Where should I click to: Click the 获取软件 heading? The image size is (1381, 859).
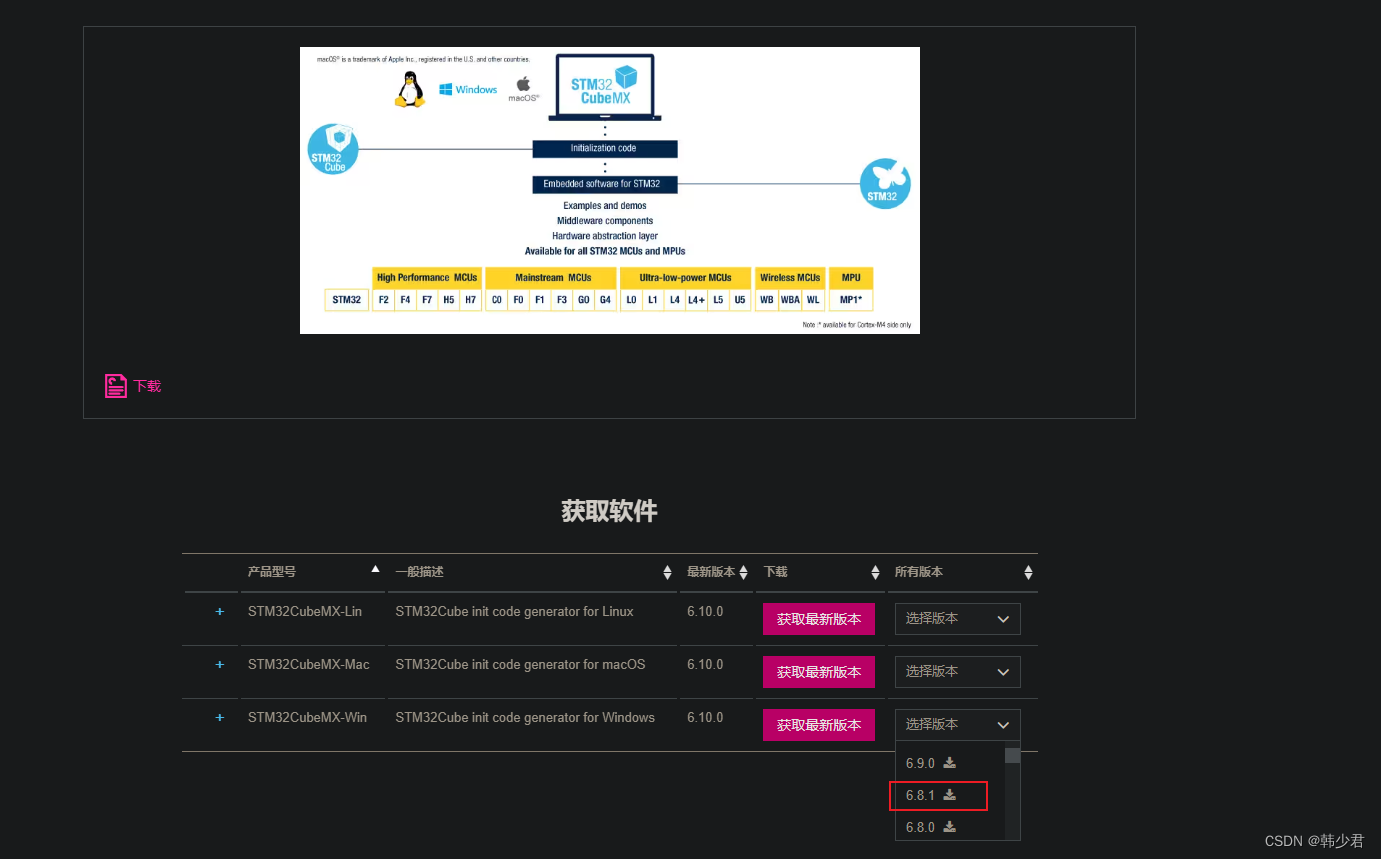[610, 511]
